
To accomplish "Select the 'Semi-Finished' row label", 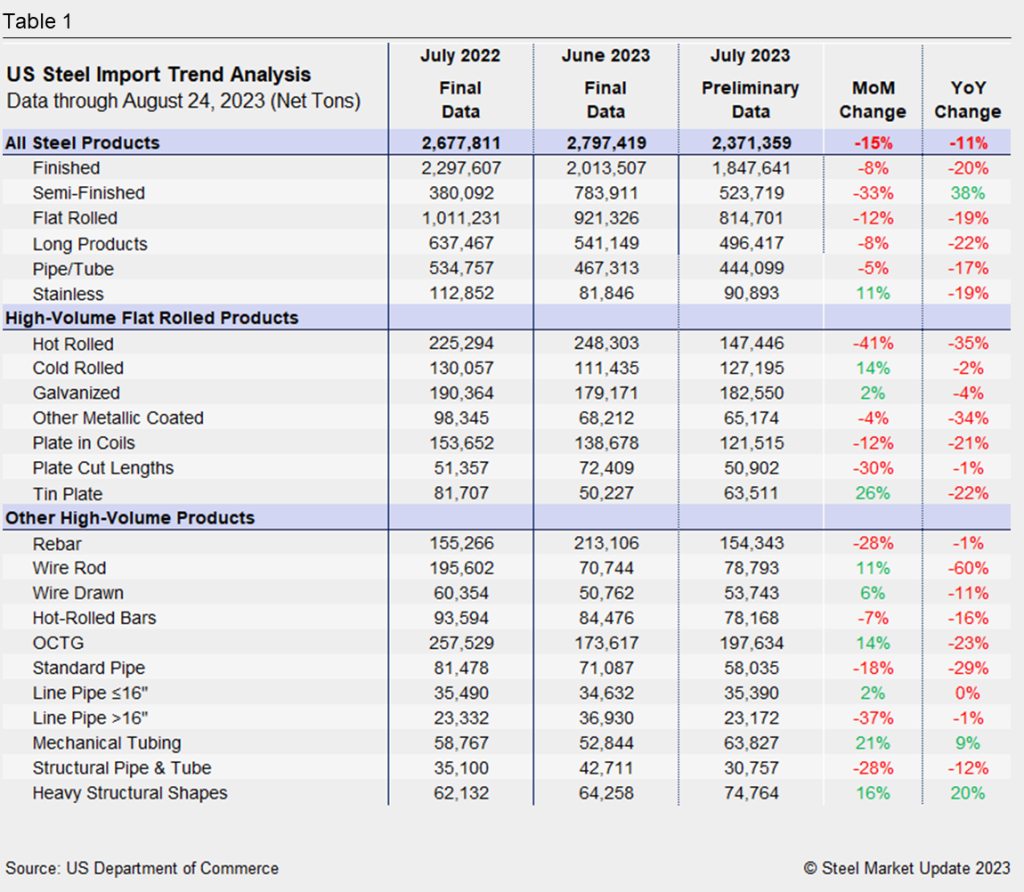I will (x=88, y=193).
